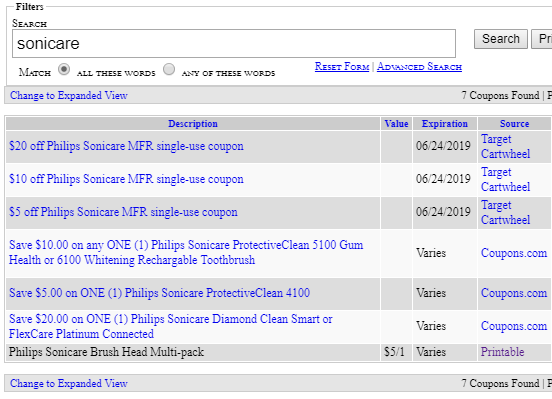
Task: Click Coupons.com source for ProtectiveClean 5100 row
Action: point(514,253)
